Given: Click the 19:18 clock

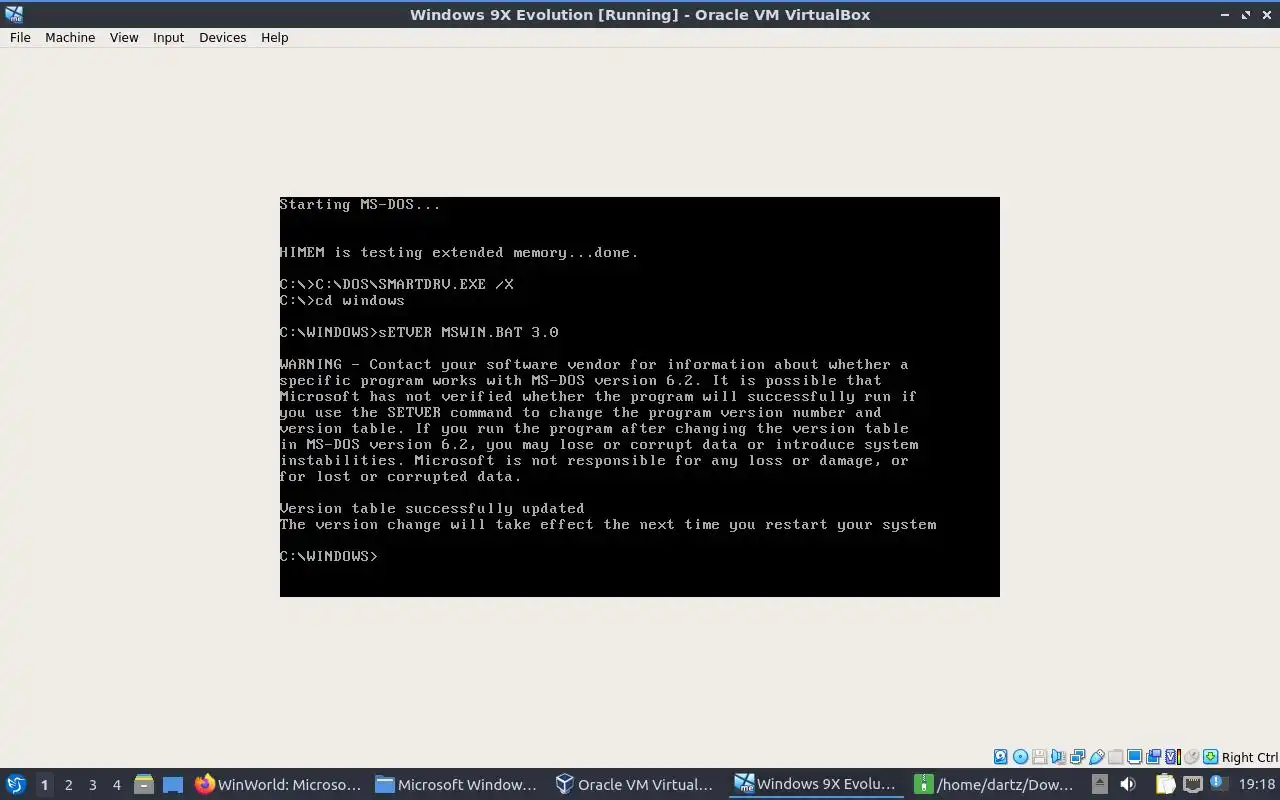Looking at the screenshot, I should [x=1257, y=785].
